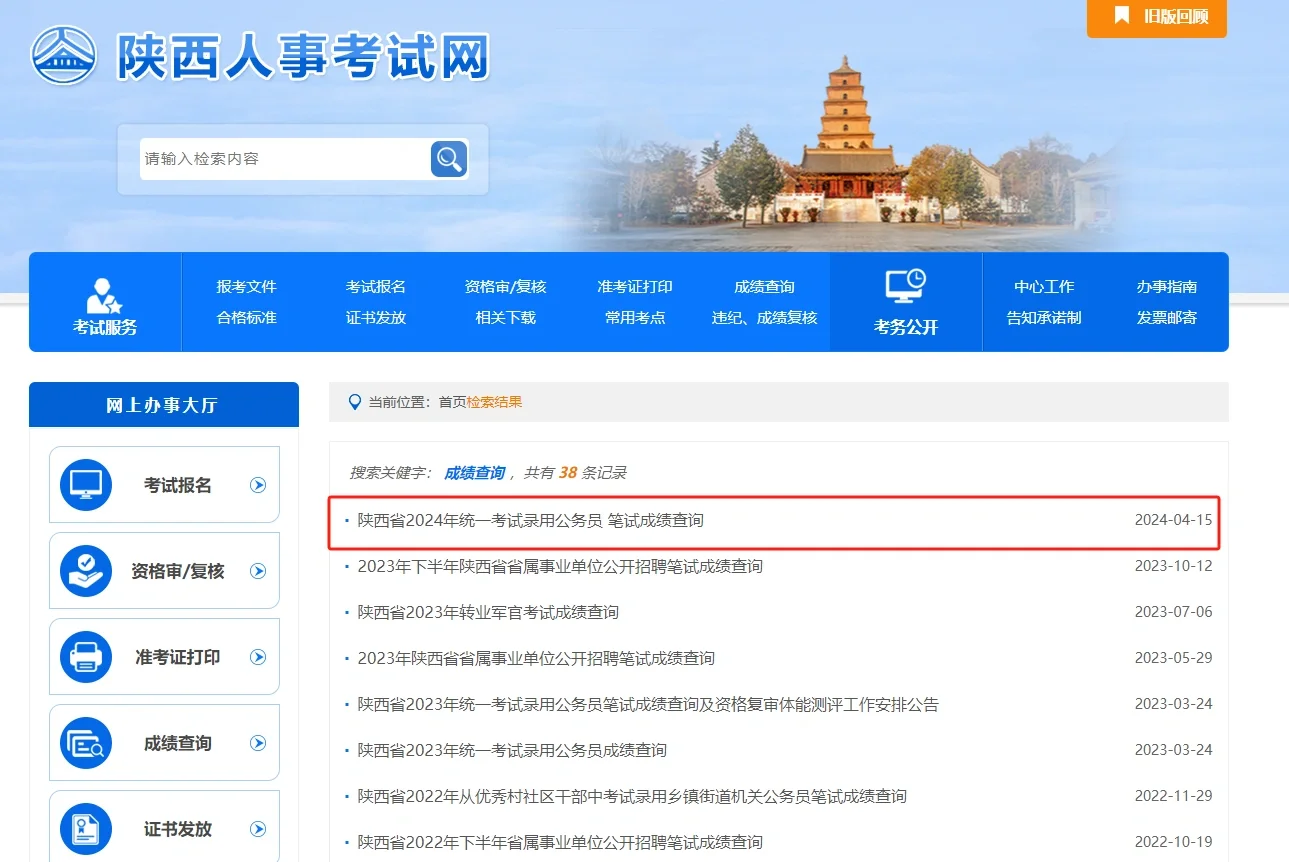Click the 资格审/复核 hand-check icon

click(85, 570)
